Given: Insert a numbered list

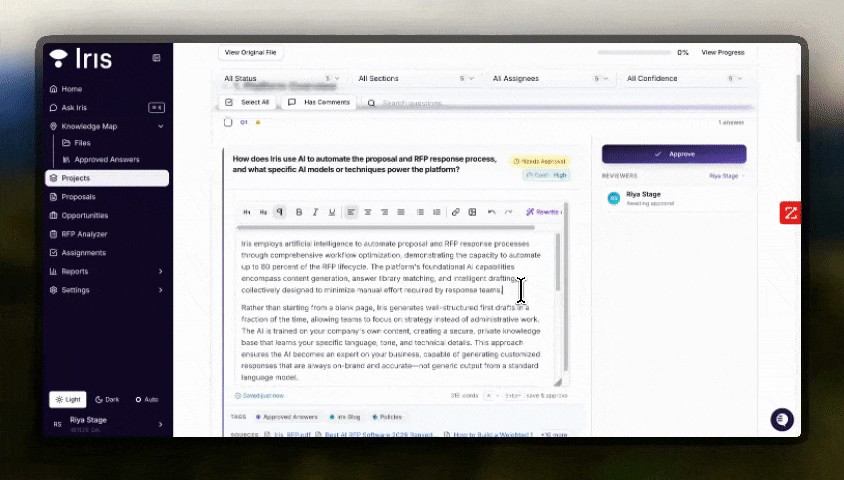Looking at the screenshot, I should point(437,212).
